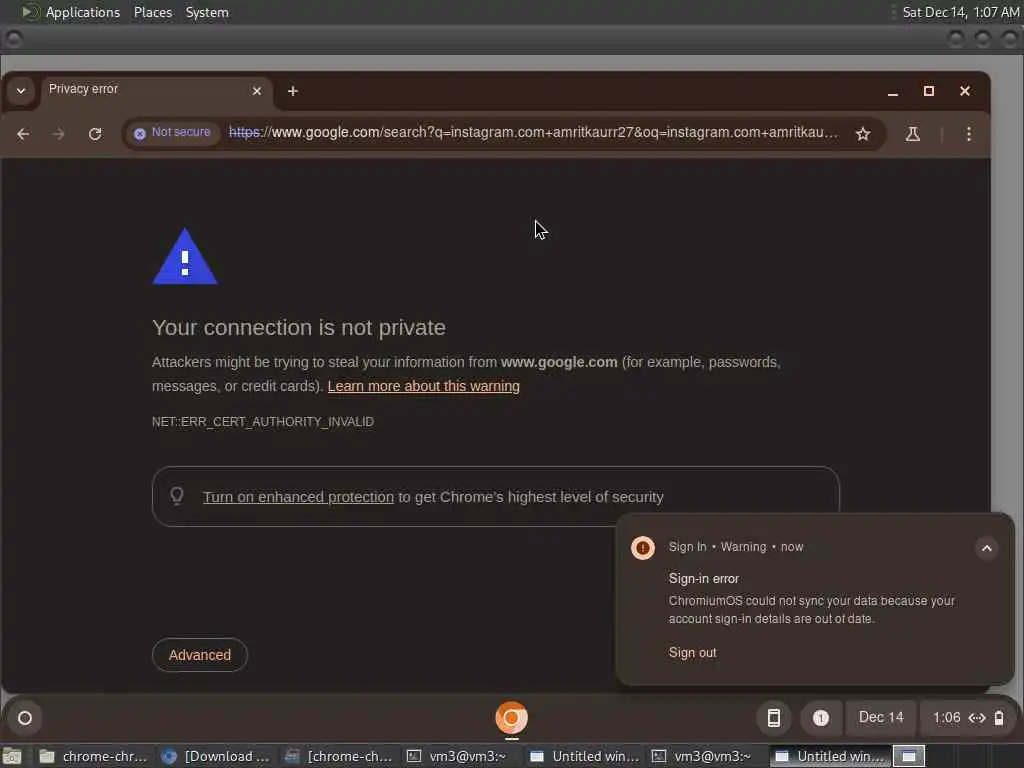1024x768 pixels.
Task: Click the Advanced button
Action: click(x=200, y=654)
